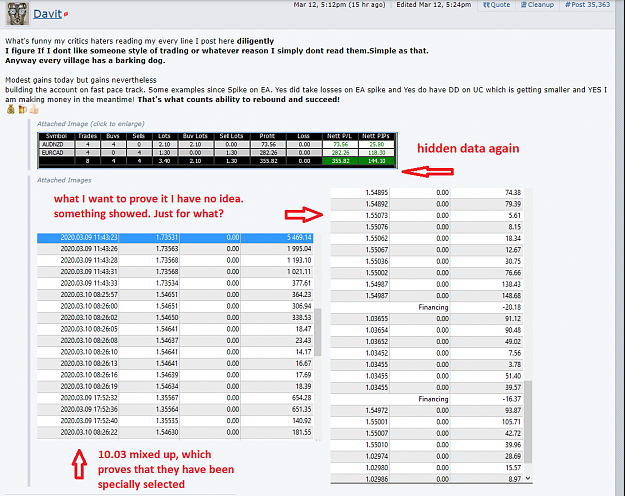This screenshot has width=625, height=496.
Task: Click the Financing -20.18 row
Action: (x=426, y=307)
